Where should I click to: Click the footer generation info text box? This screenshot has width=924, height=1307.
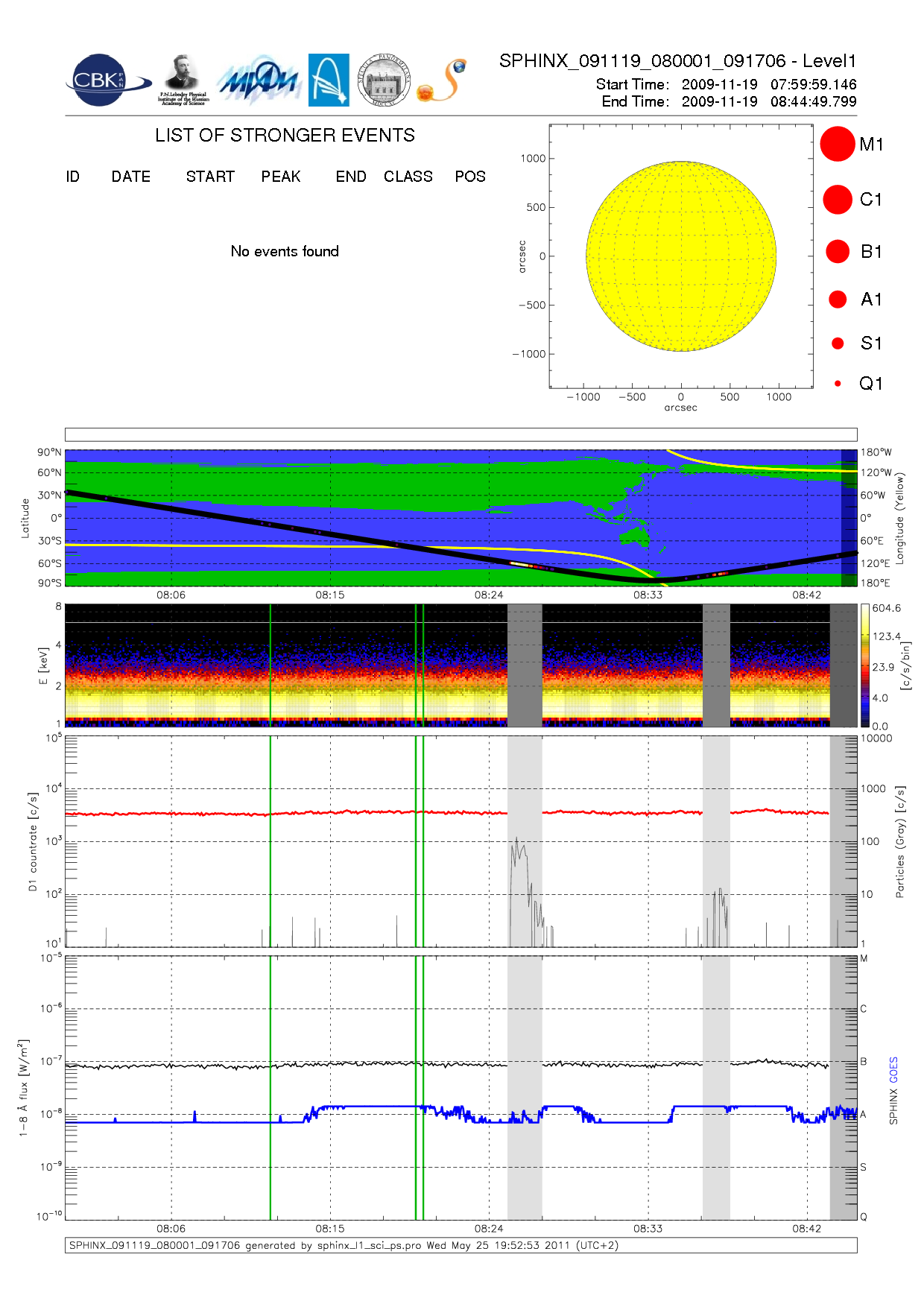coord(461,1245)
